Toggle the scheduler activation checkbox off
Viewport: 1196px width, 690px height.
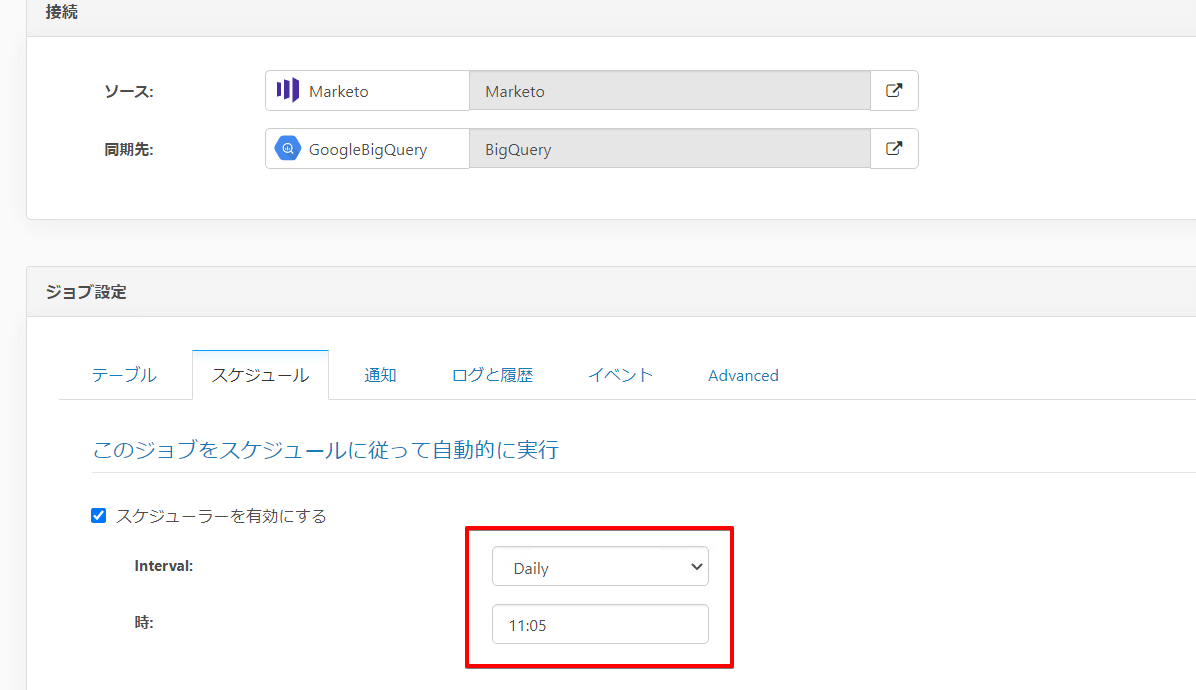point(98,515)
